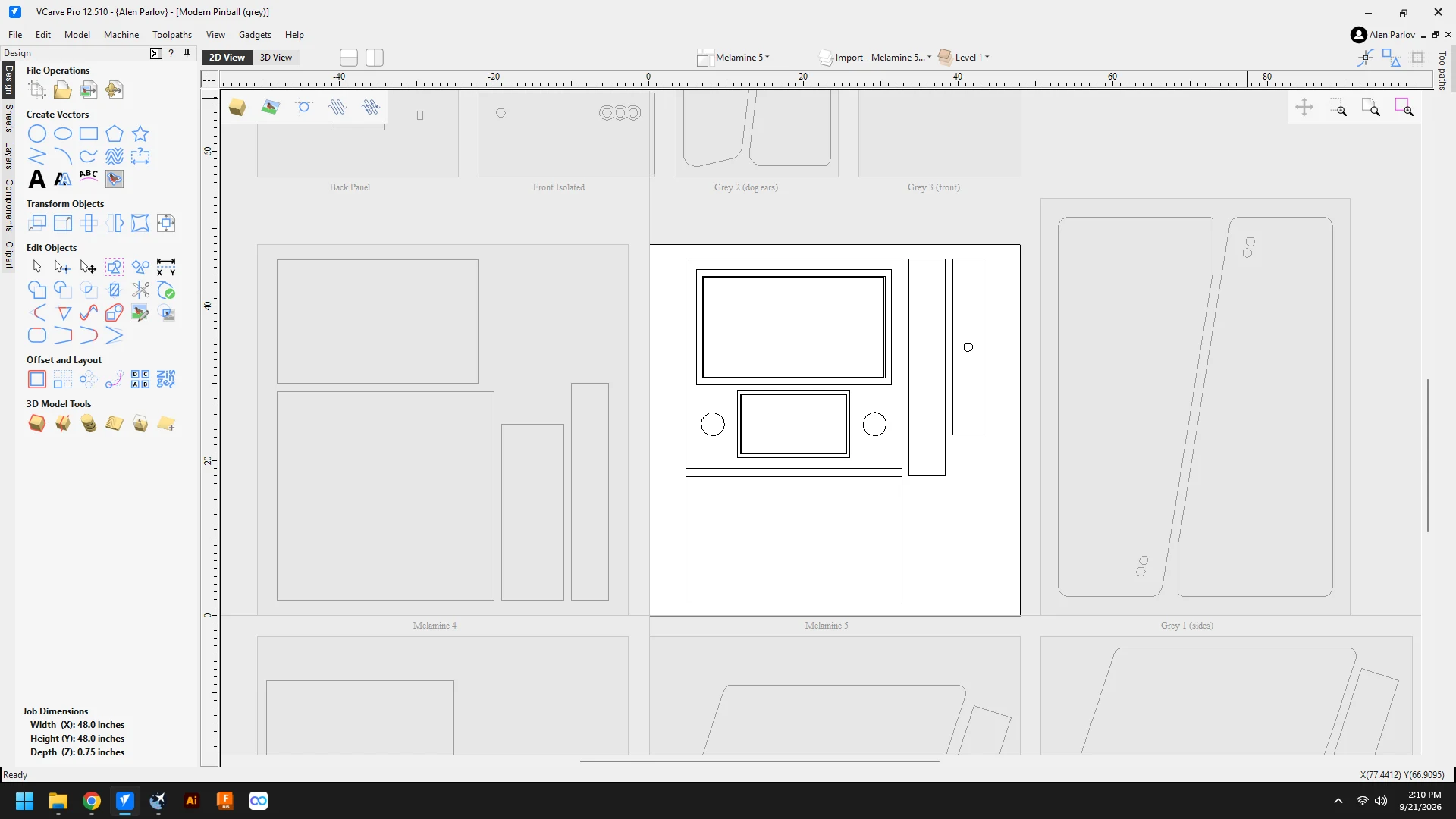Select the Draw Polyline tool
Screen dimensions: 1456x819
37,157
